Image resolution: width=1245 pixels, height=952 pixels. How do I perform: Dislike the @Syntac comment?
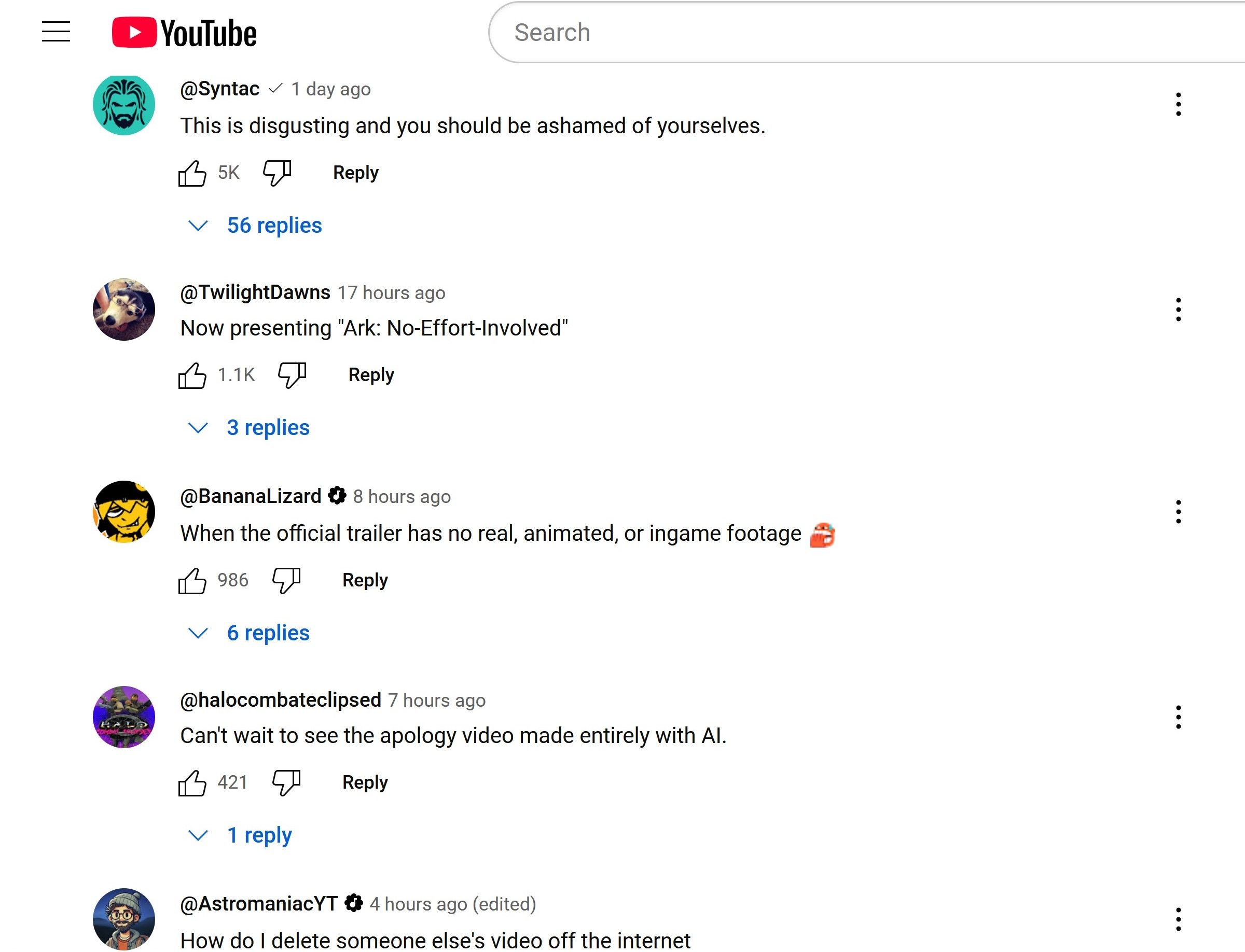[277, 173]
